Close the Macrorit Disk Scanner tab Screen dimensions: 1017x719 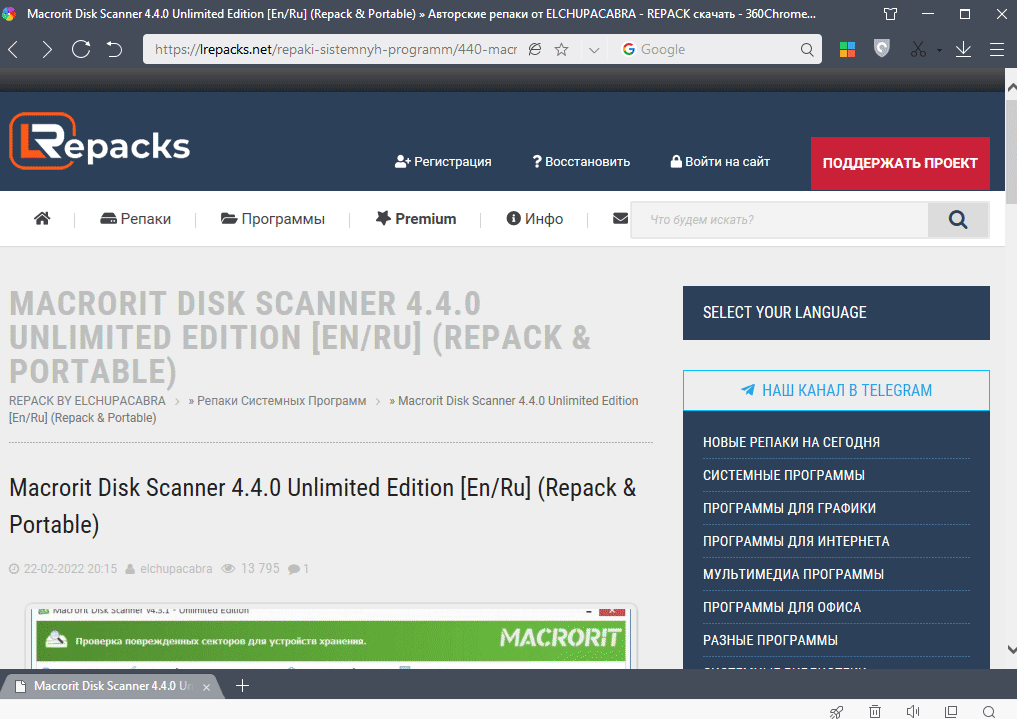tap(206, 687)
